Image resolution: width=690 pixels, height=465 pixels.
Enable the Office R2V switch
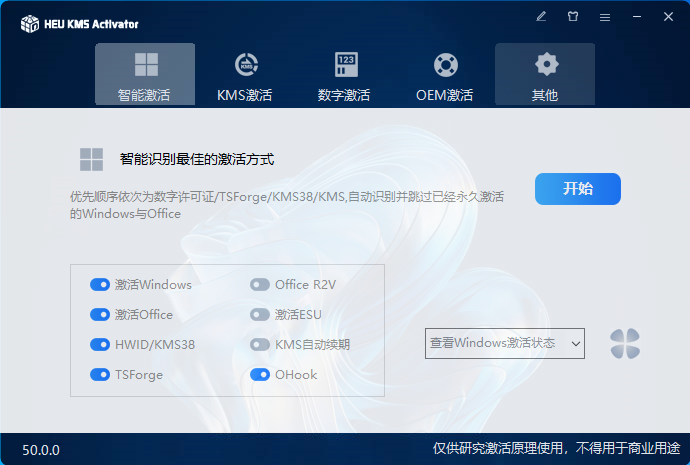[x=260, y=284]
